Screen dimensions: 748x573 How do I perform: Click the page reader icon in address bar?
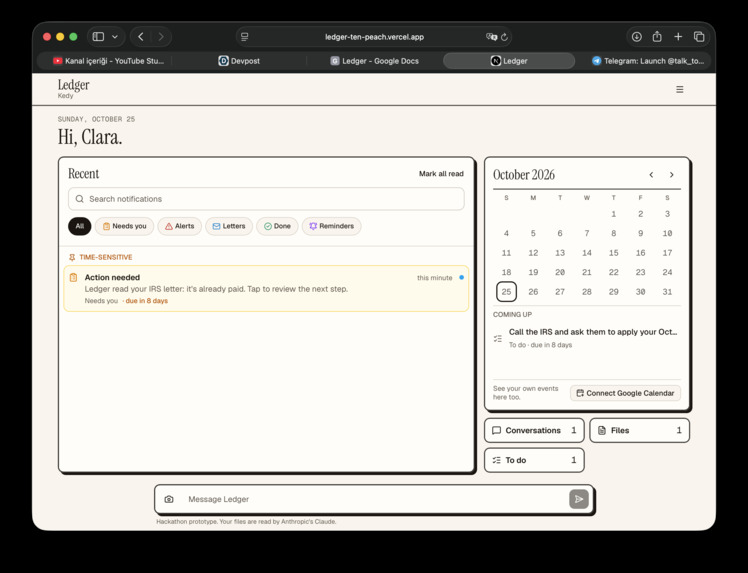pos(245,37)
